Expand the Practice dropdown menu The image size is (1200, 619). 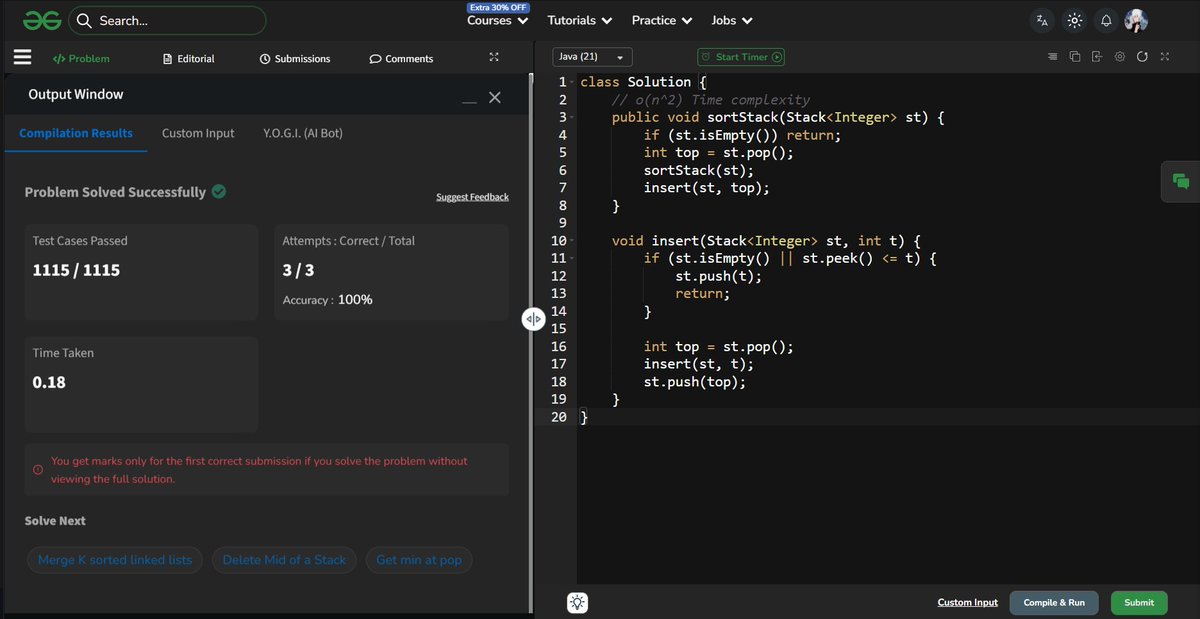click(662, 20)
